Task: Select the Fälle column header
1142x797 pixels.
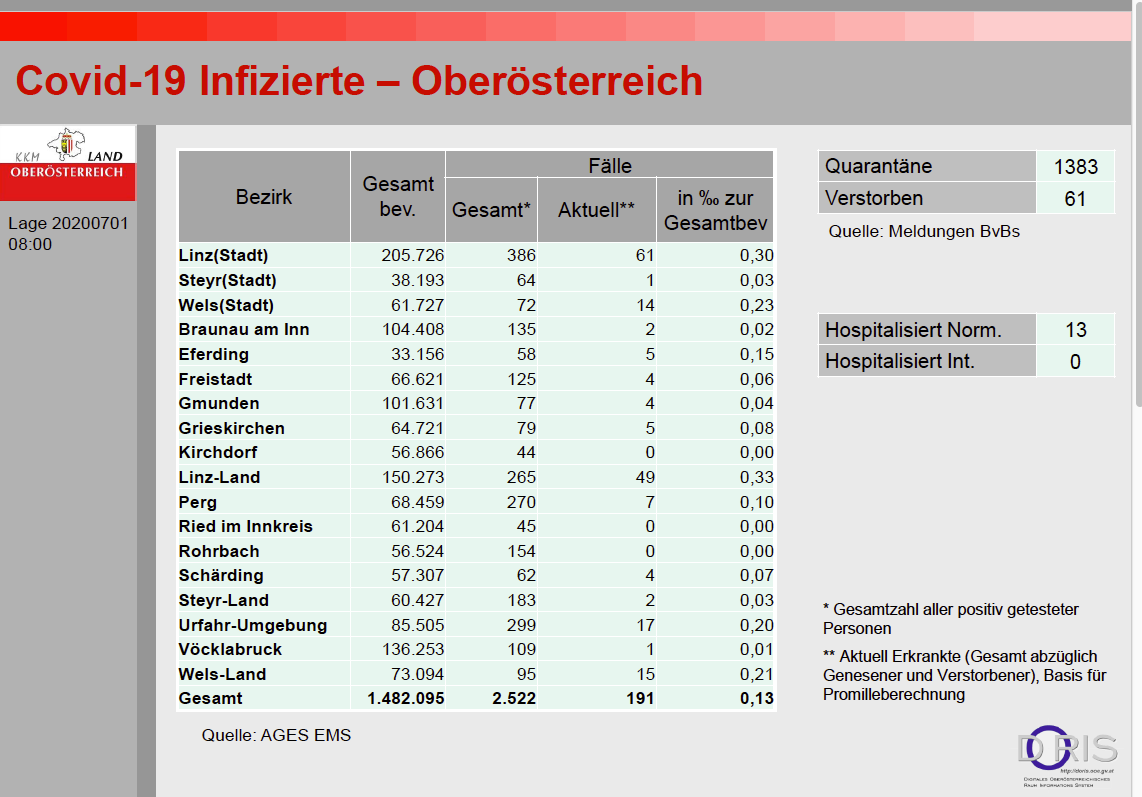Action: (608, 165)
